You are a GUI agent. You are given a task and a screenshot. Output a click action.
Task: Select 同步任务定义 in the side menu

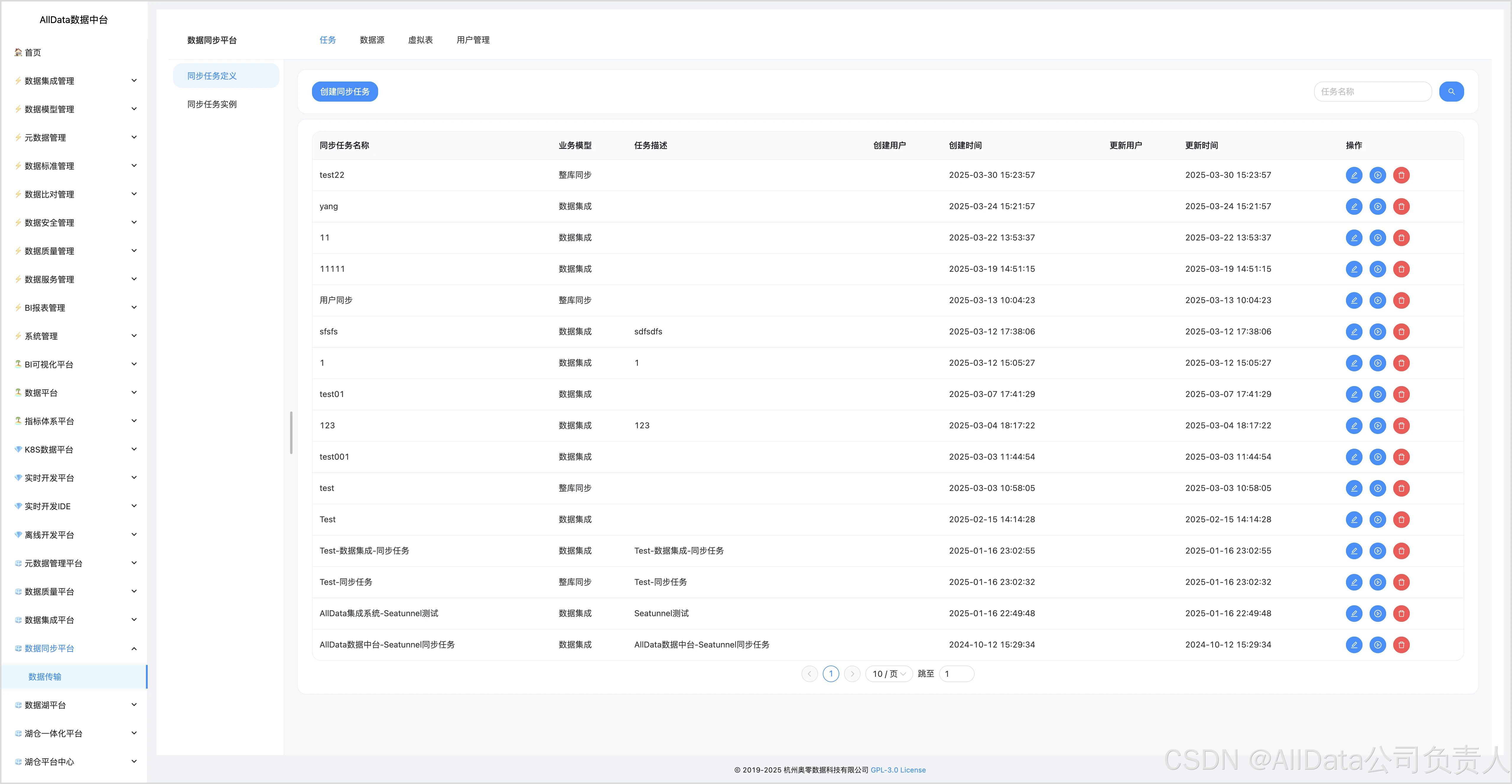point(226,76)
